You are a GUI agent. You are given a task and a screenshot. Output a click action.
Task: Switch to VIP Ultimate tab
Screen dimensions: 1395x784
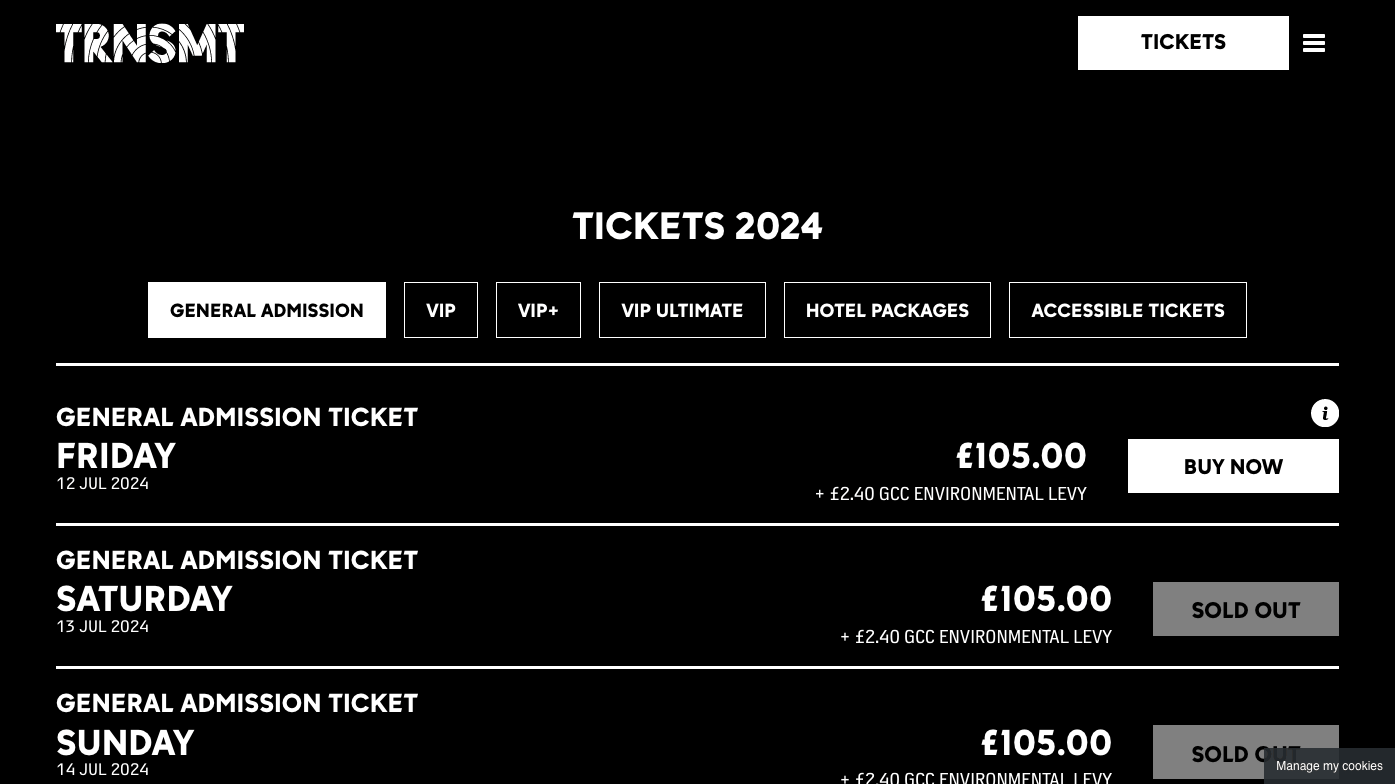(682, 310)
